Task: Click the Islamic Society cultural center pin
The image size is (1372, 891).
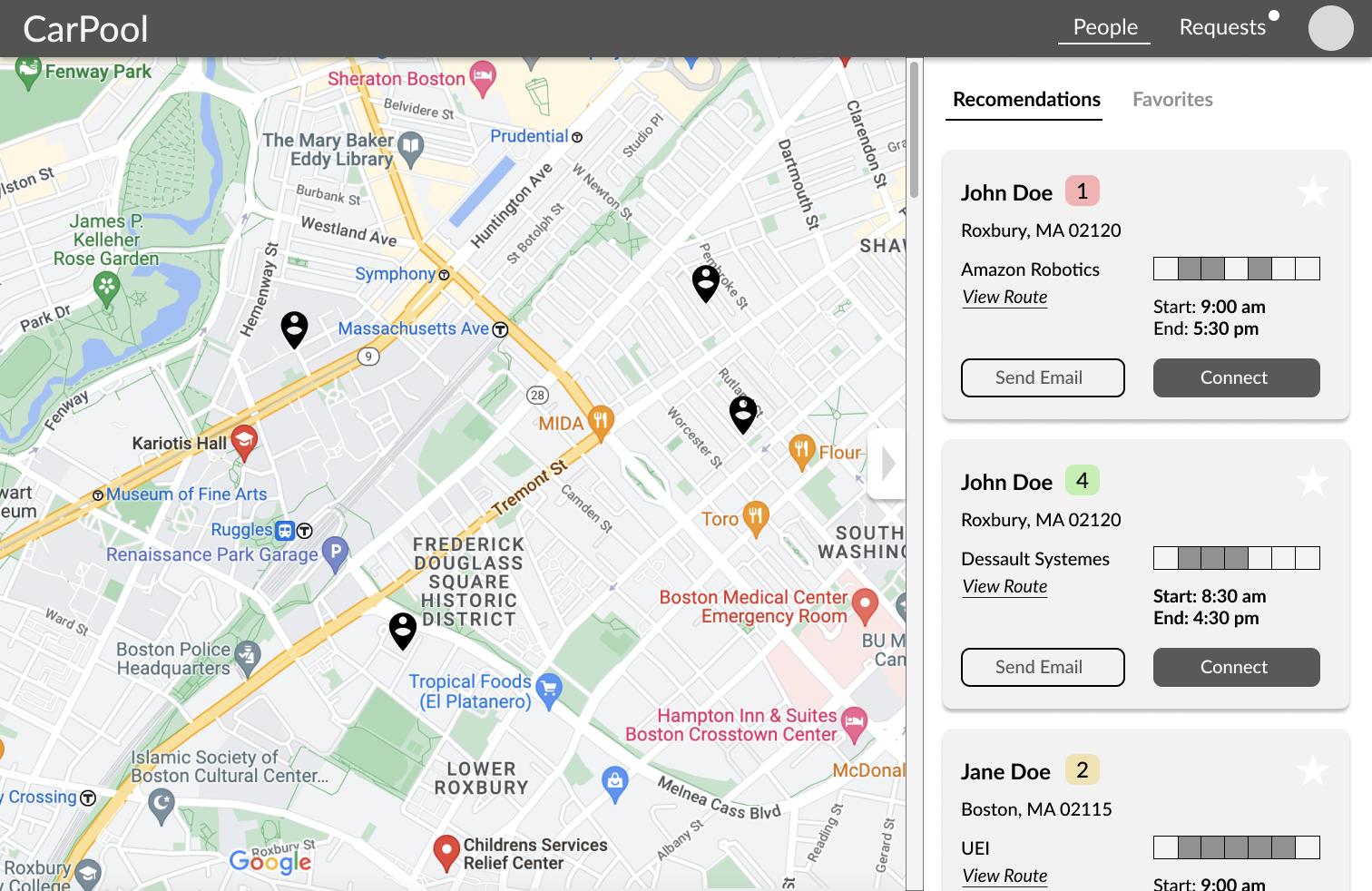Action: pyautogui.click(x=161, y=806)
